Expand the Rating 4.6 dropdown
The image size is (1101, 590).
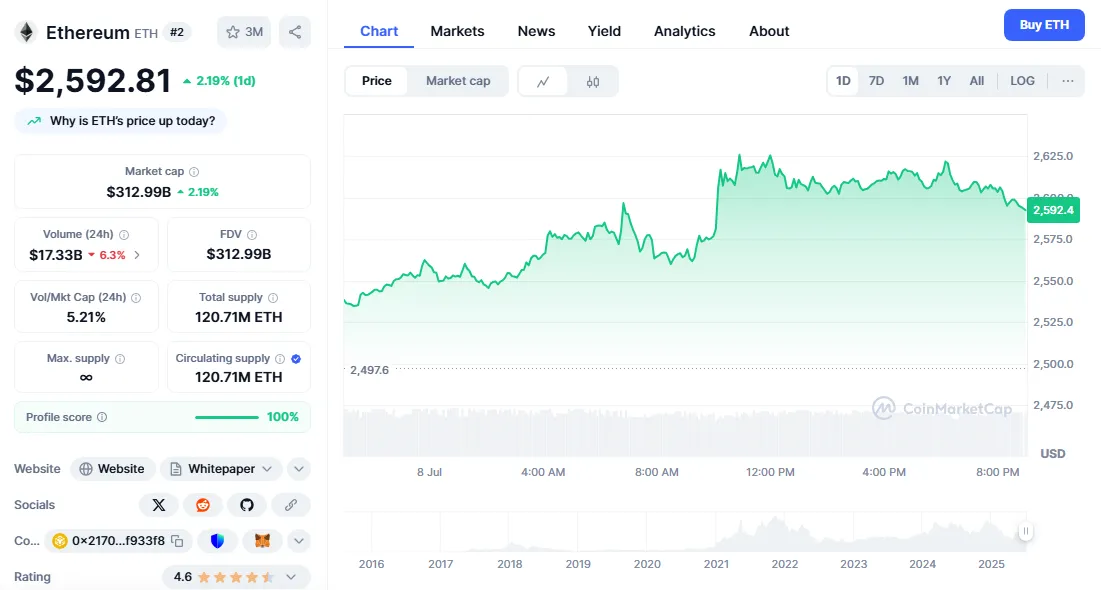point(291,577)
